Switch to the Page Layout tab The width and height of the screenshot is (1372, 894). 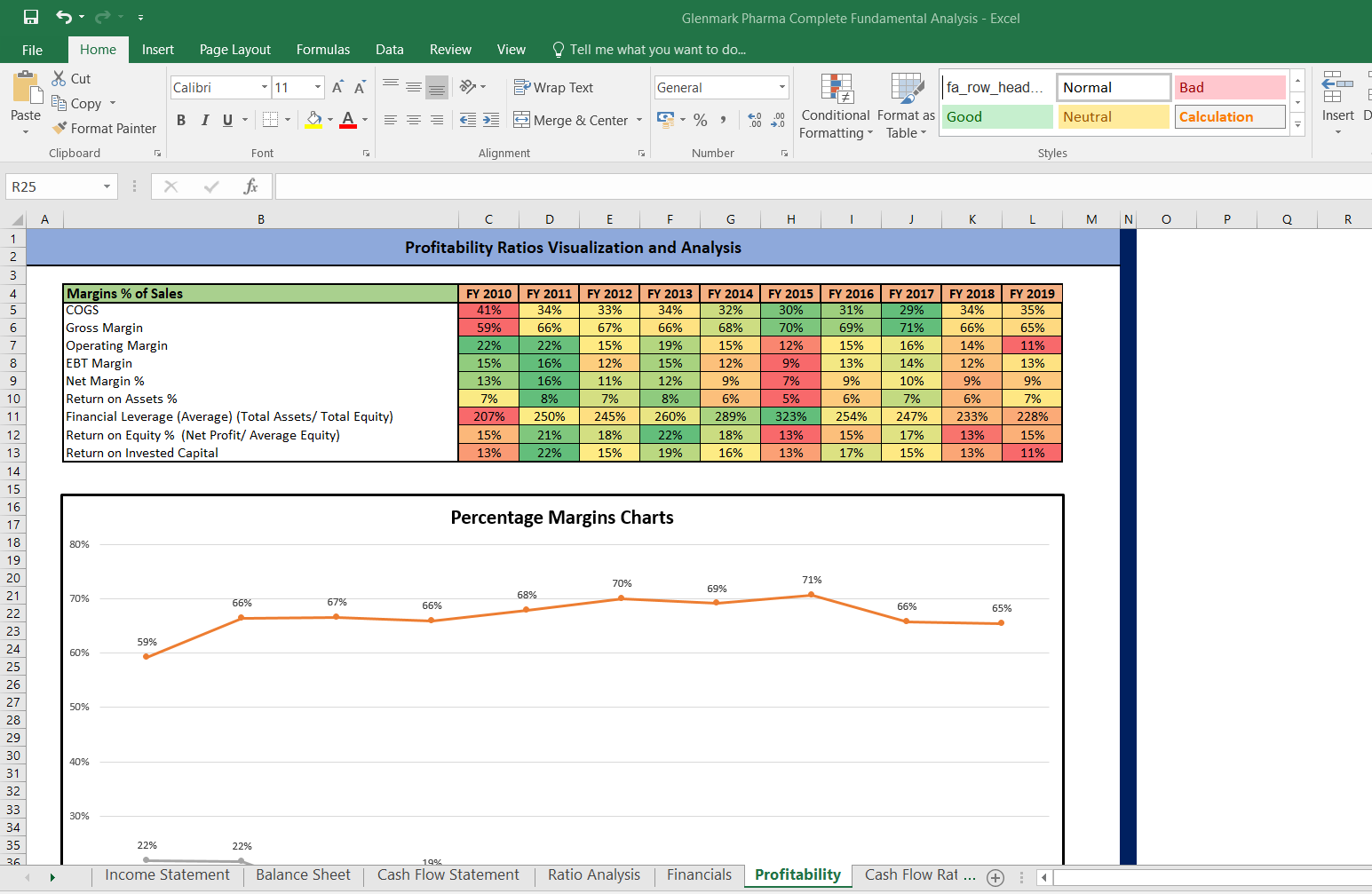coord(235,50)
